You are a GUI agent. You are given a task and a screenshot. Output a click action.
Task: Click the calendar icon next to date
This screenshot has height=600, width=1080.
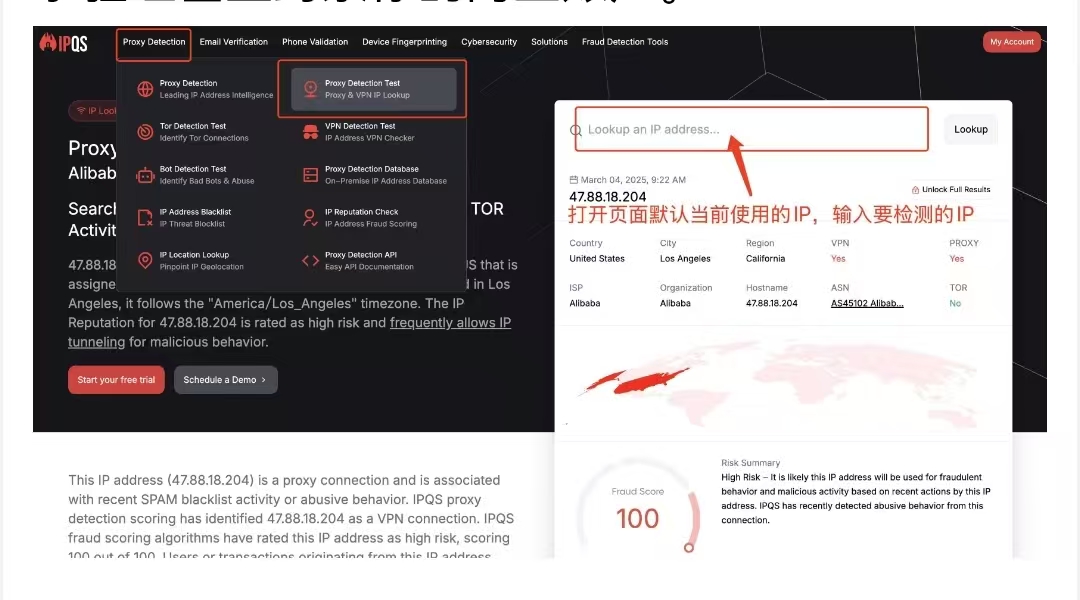573,180
